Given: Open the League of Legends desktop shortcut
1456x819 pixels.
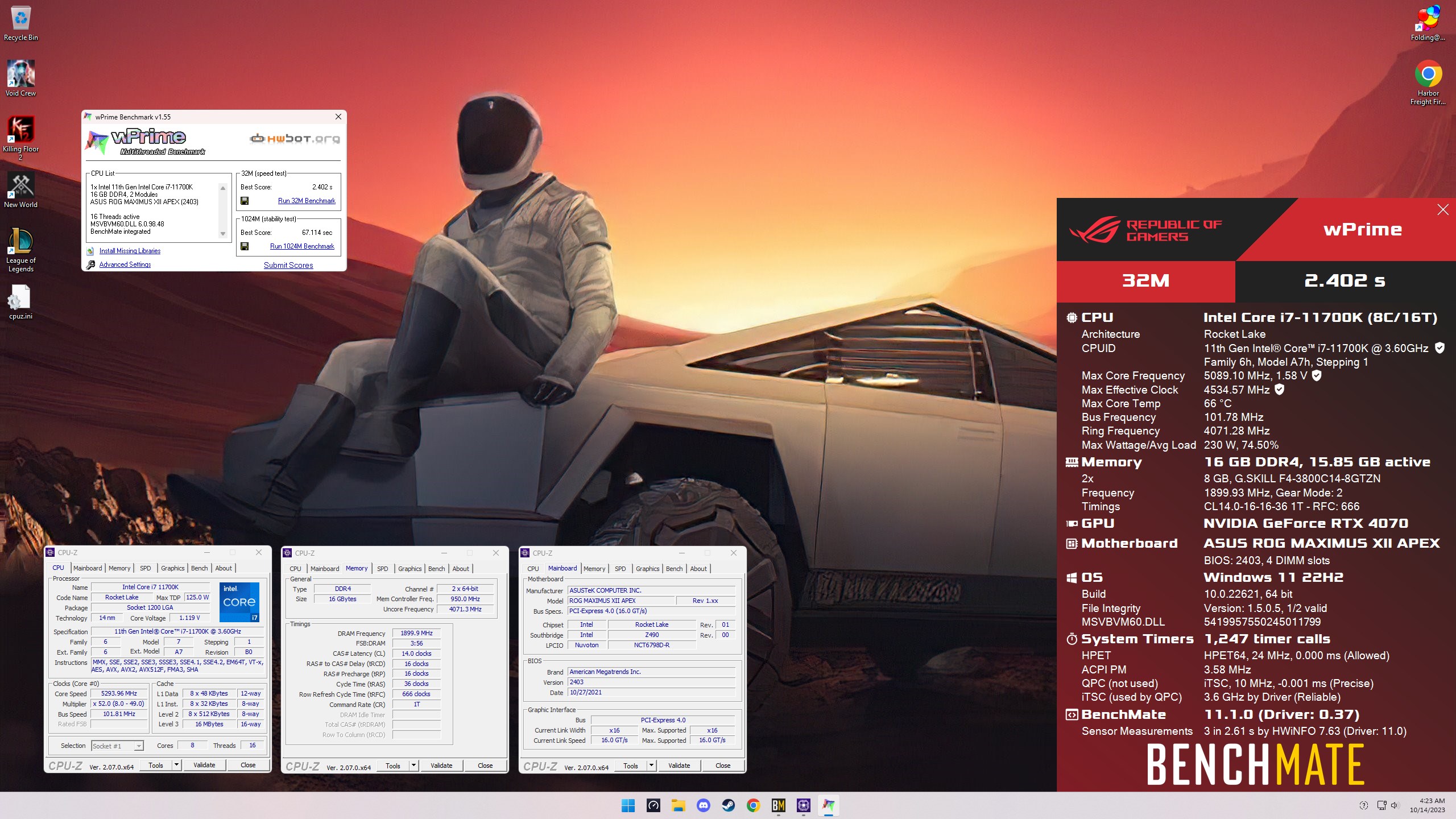Looking at the screenshot, I should tap(21, 250).
